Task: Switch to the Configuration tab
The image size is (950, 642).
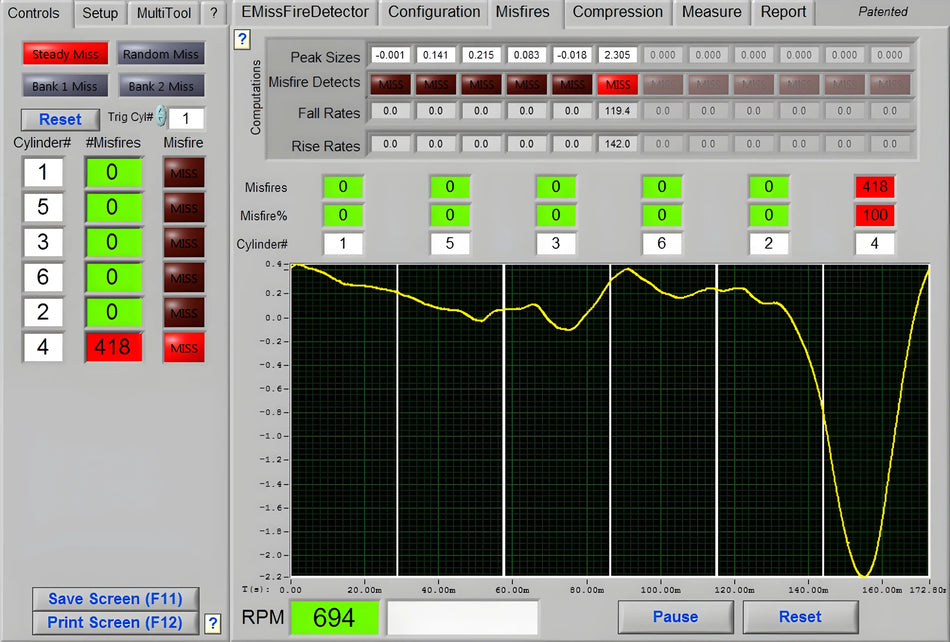Action: [433, 12]
